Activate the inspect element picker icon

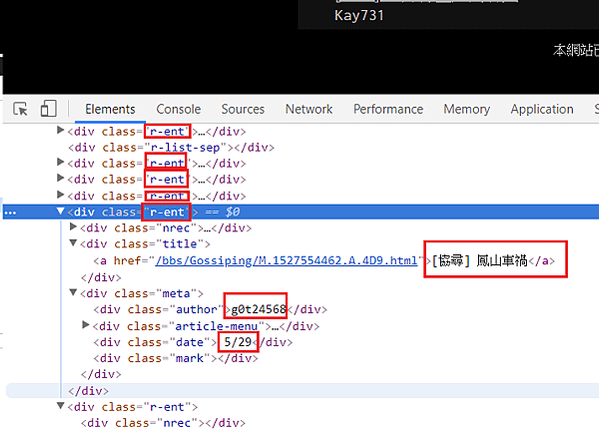(20, 109)
